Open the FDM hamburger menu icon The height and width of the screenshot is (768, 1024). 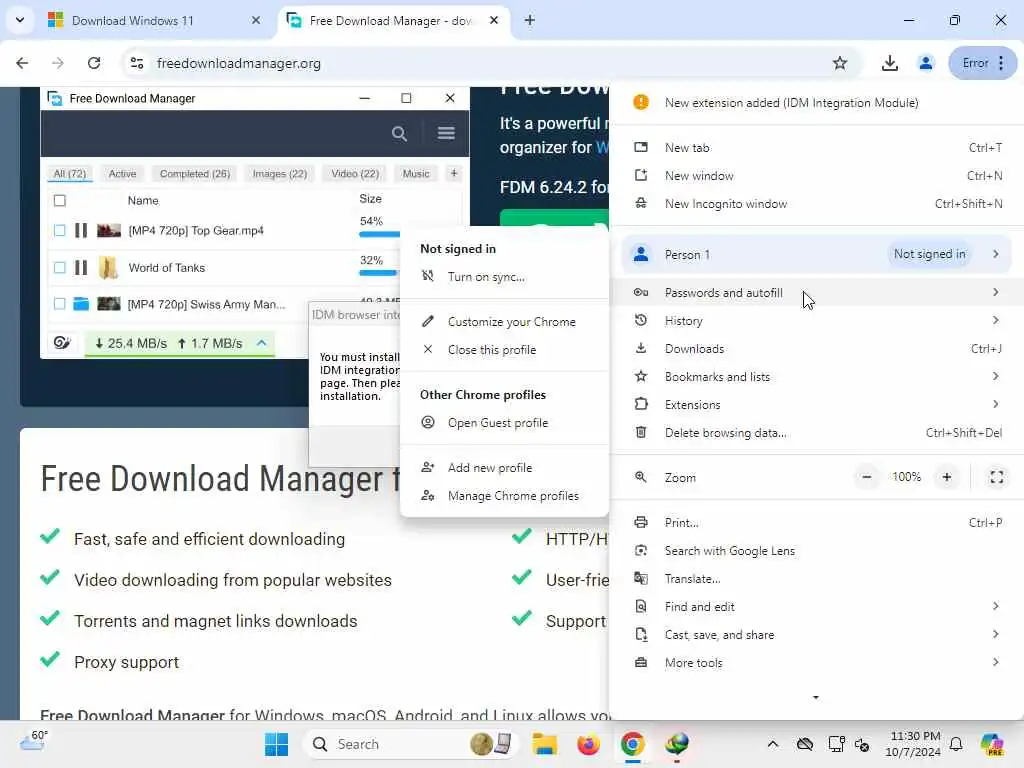click(x=446, y=133)
